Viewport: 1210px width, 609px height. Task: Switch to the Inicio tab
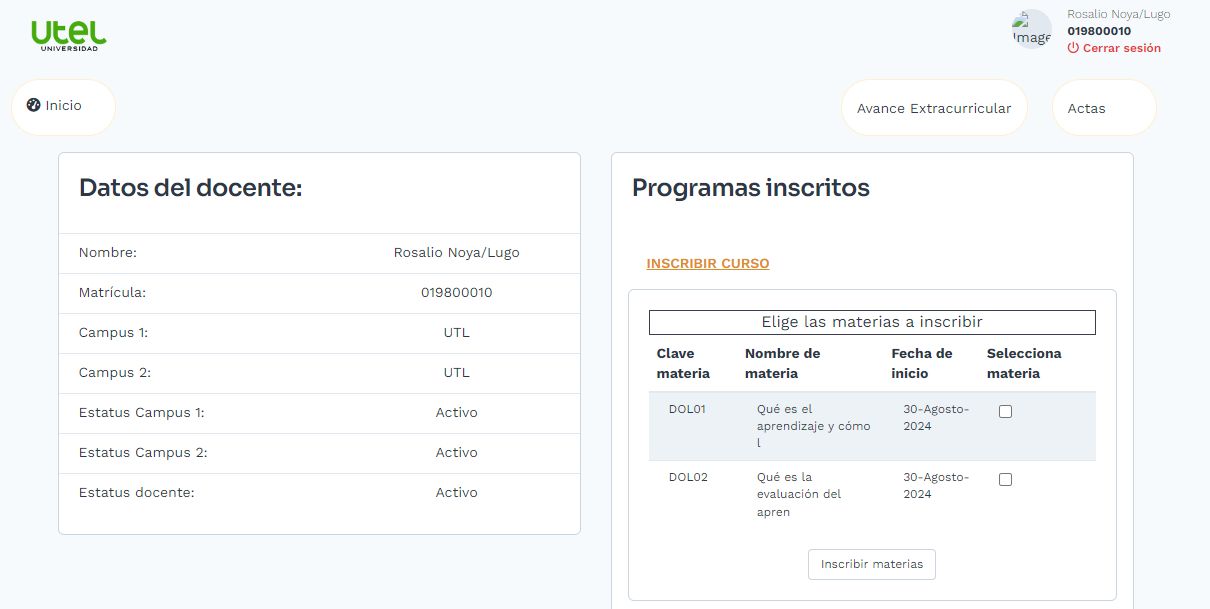(63, 104)
